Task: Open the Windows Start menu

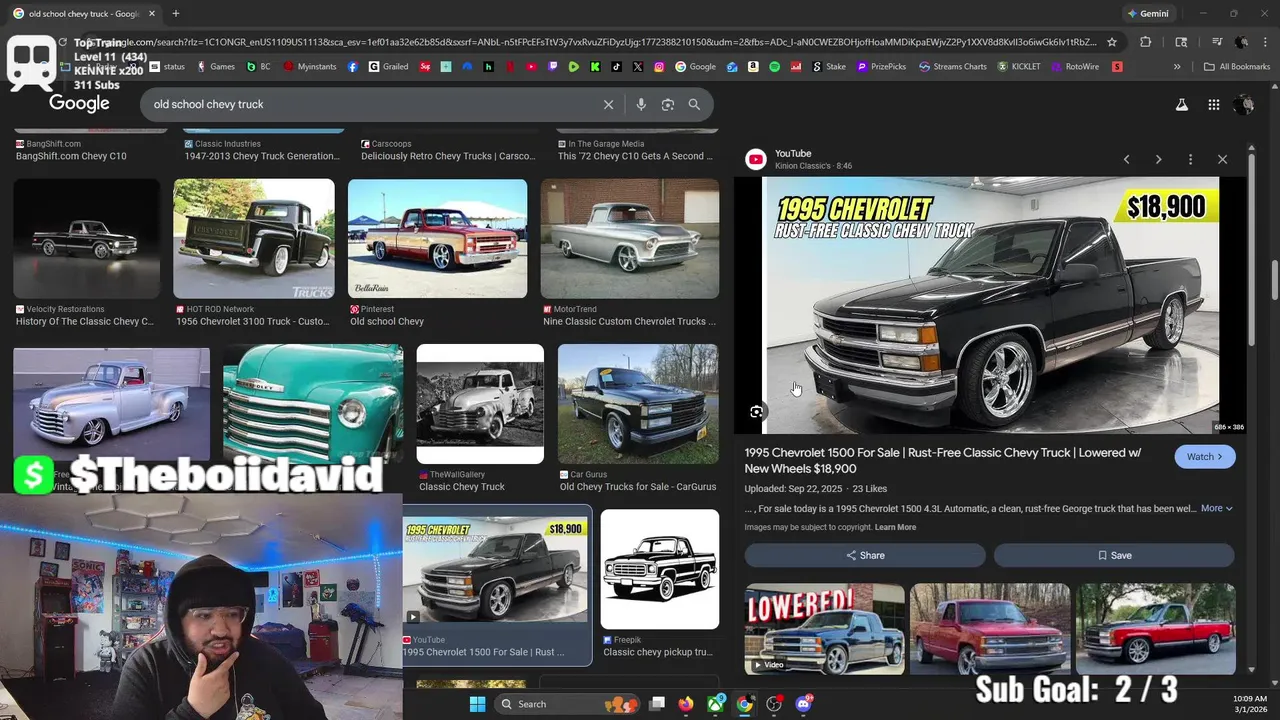Action: [x=478, y=704]
